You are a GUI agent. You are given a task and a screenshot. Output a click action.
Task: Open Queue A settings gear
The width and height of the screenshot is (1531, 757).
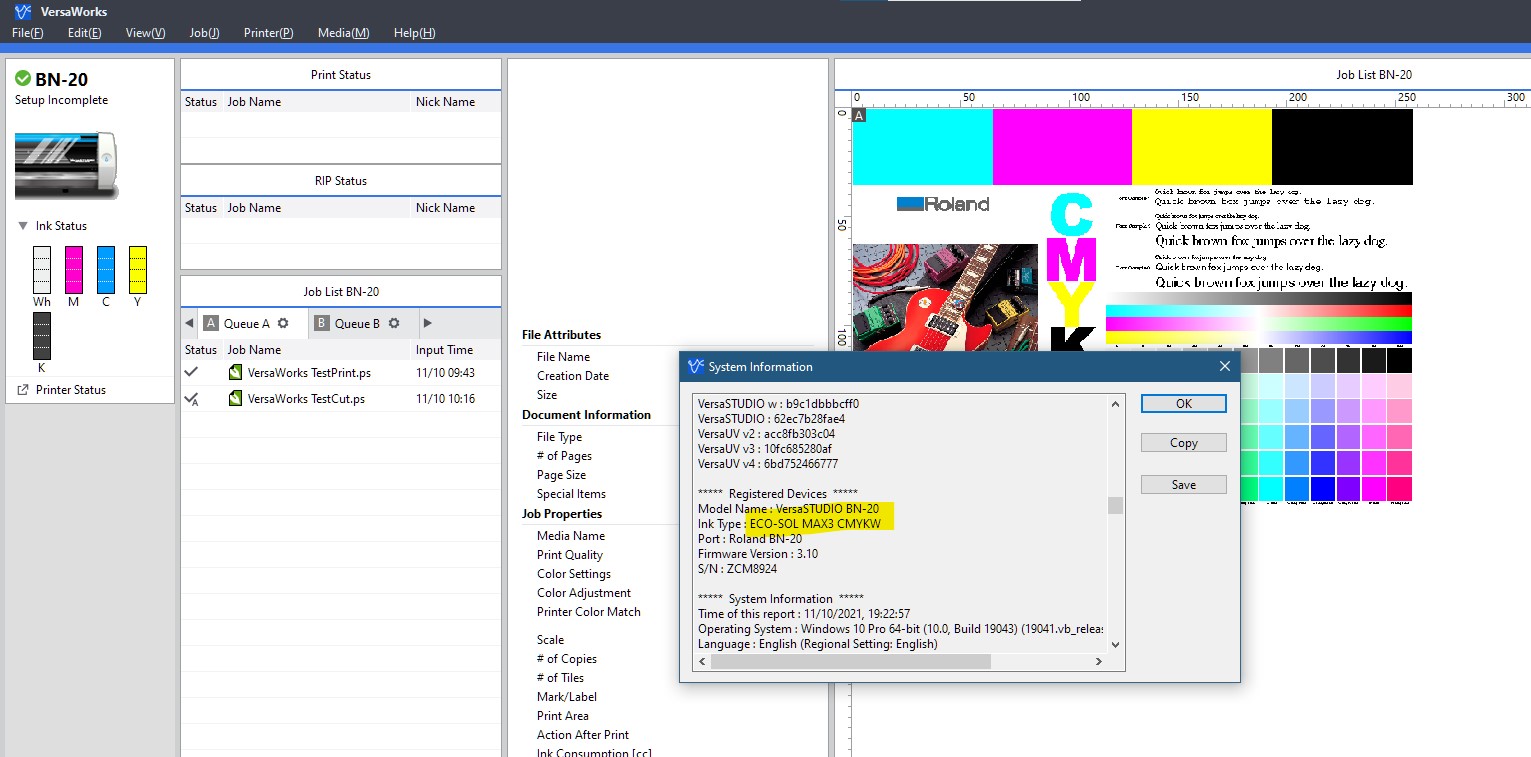(x=283, y=323)
